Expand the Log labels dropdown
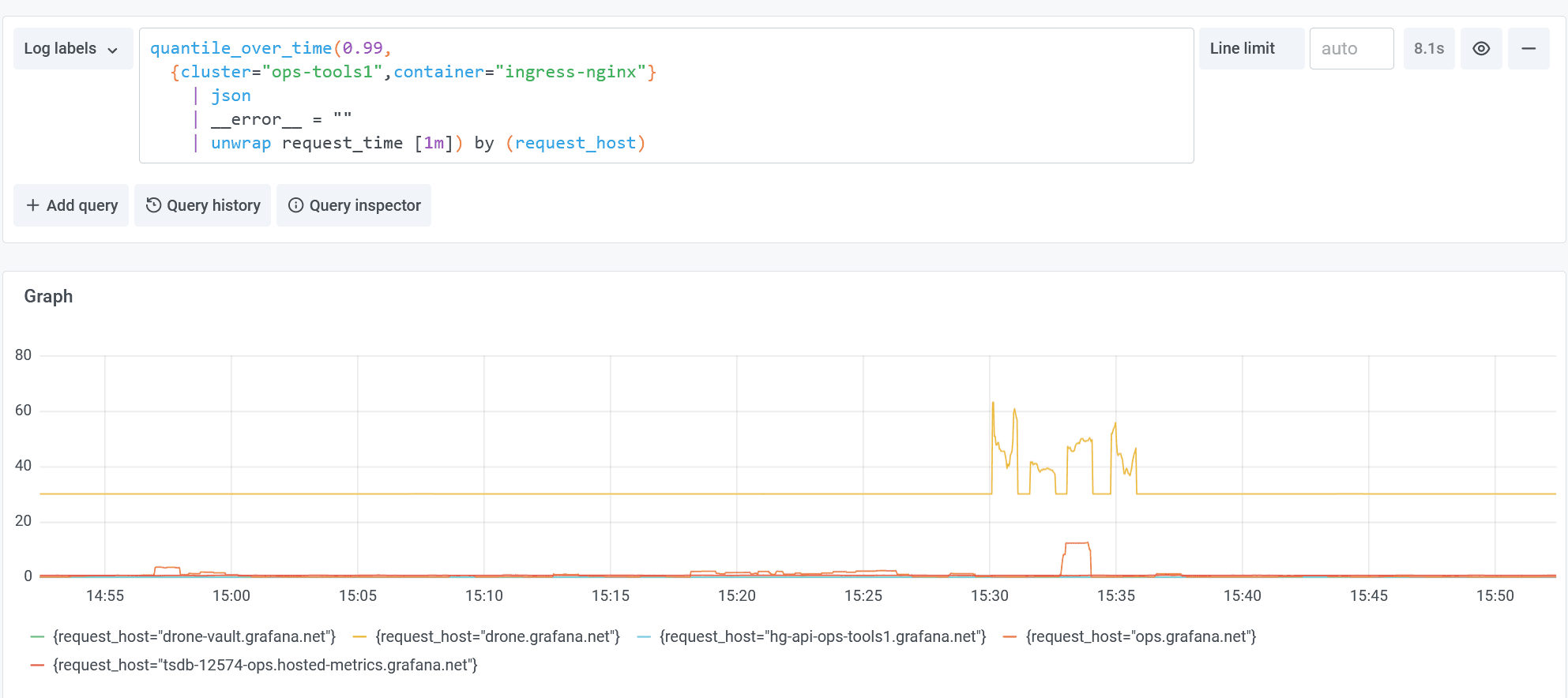 tap(71, 49)
